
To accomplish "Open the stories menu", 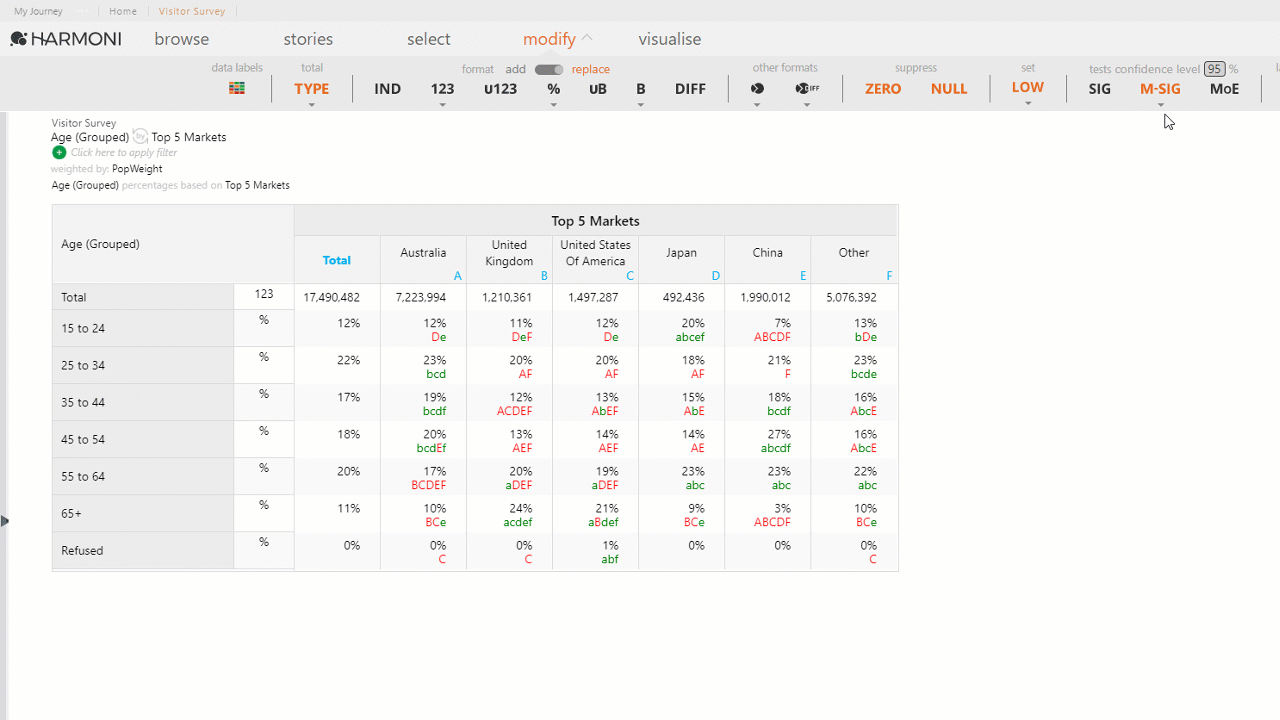I will tap(308, 39).
